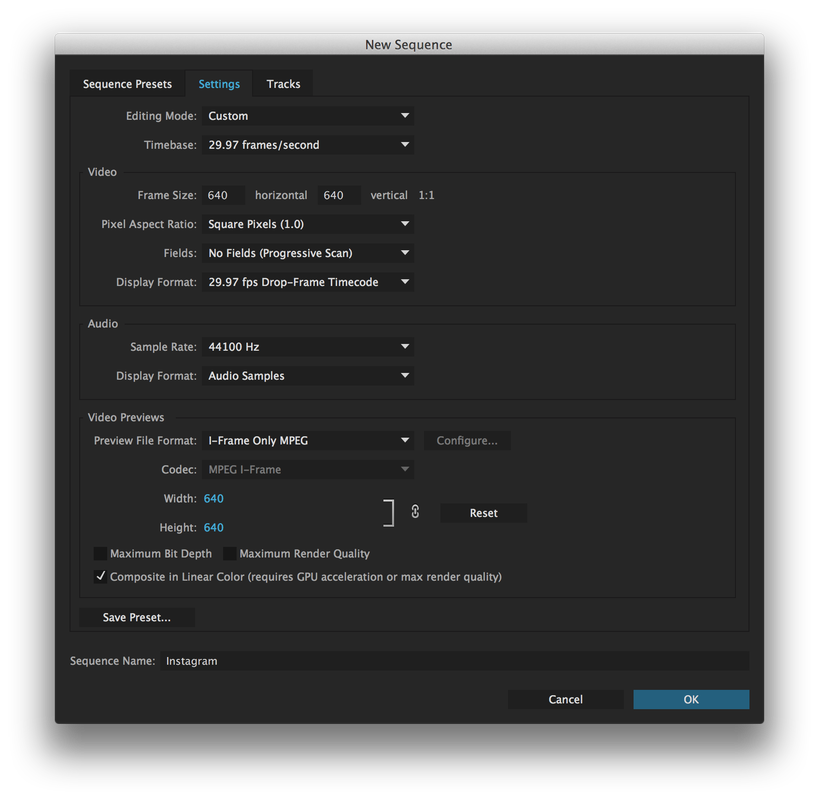
Task: Open the audio Display Format dropdown
Action: coord(308,376)
